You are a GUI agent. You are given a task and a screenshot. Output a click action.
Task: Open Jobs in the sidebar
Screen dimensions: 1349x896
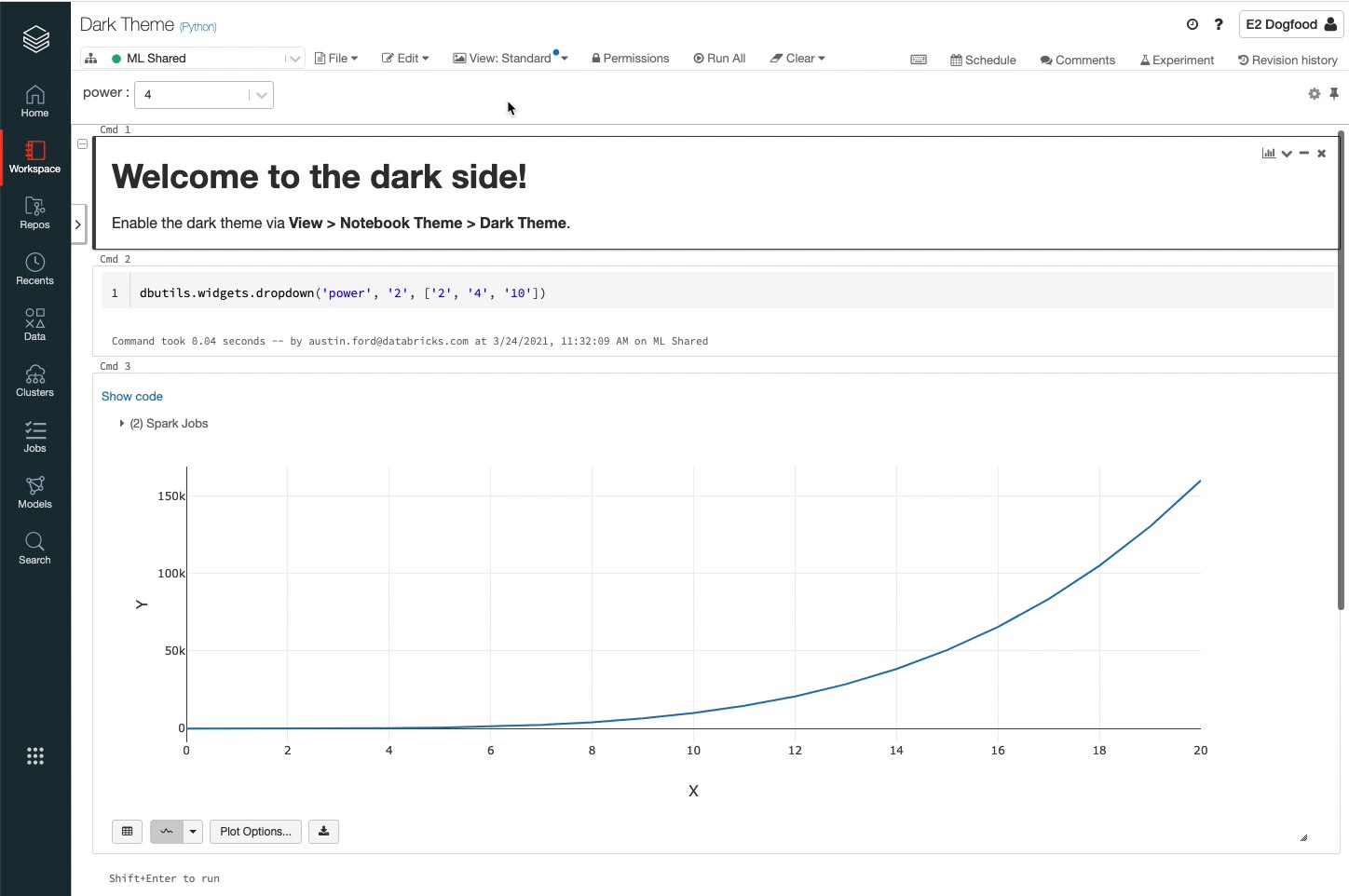tap(35, 437)
